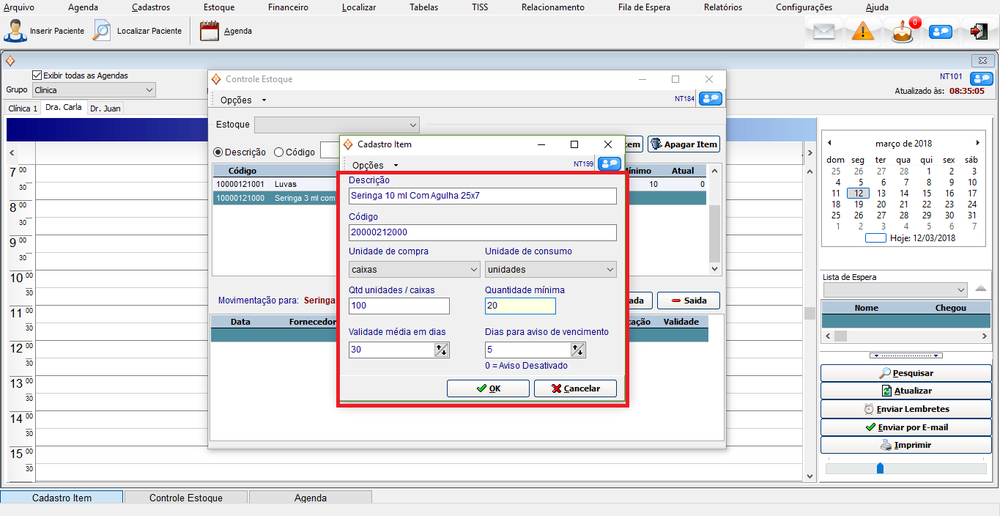Click the exit door icon

tap(977, 32)
